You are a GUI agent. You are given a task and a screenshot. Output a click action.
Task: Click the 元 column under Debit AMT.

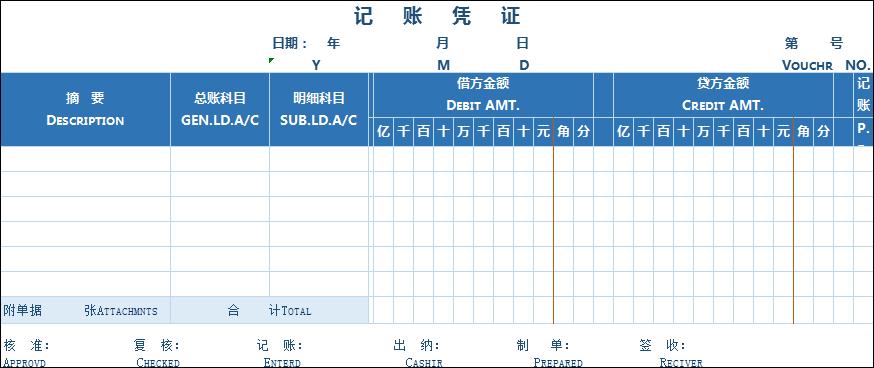543,132
